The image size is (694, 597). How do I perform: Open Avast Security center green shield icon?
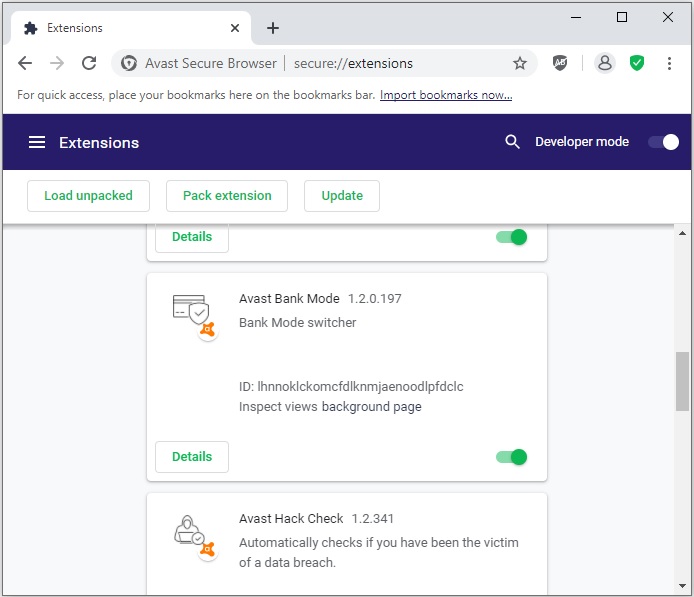click(636, 63)
